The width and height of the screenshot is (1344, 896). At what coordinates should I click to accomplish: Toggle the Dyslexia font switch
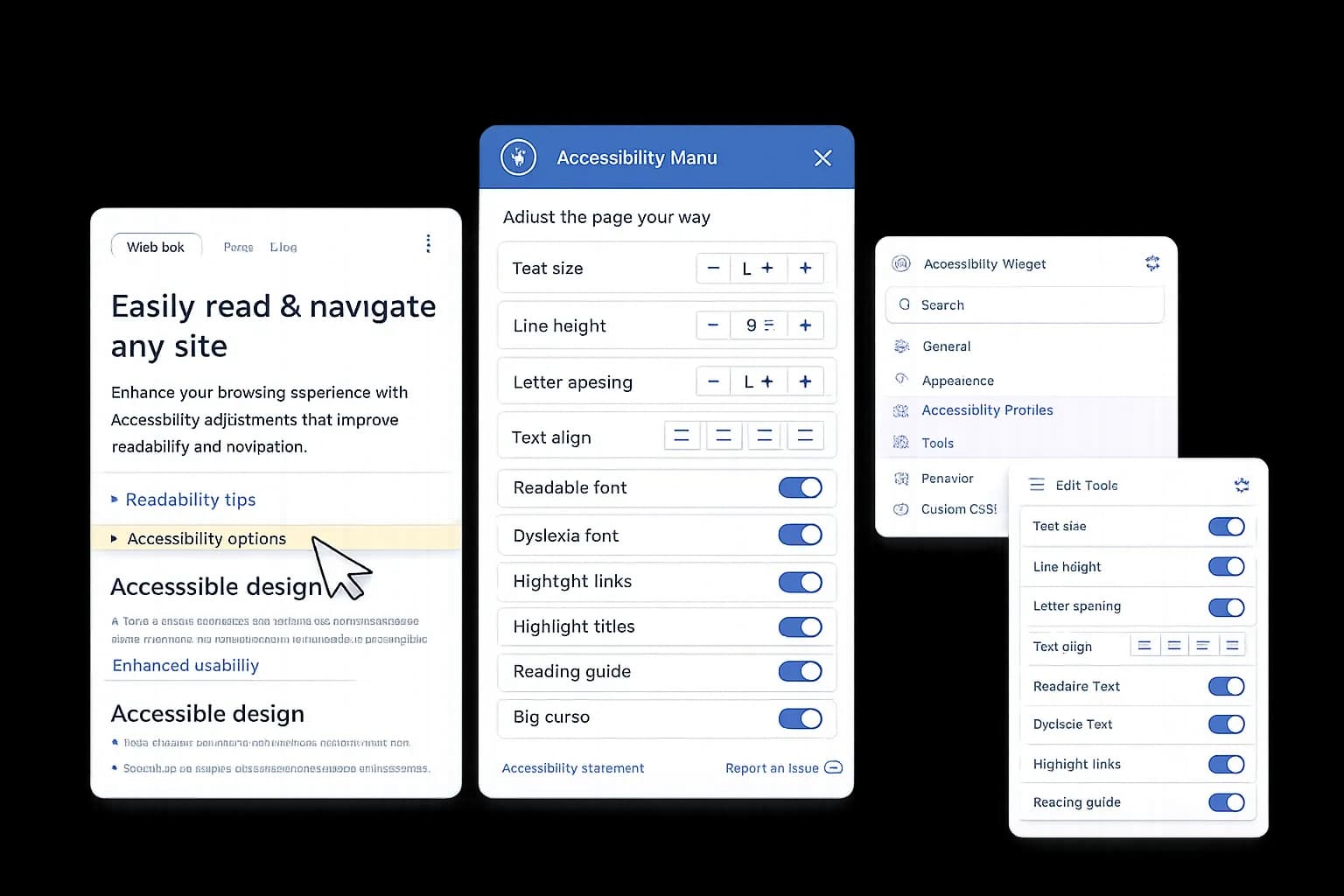coord(800,535)
